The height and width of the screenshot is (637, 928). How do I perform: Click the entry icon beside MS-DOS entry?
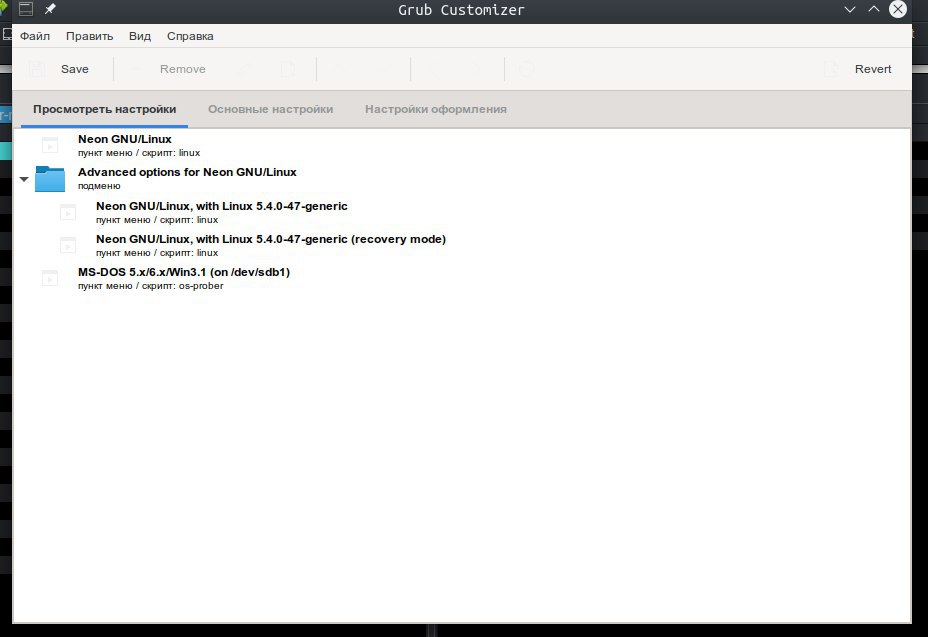point(50,278)
